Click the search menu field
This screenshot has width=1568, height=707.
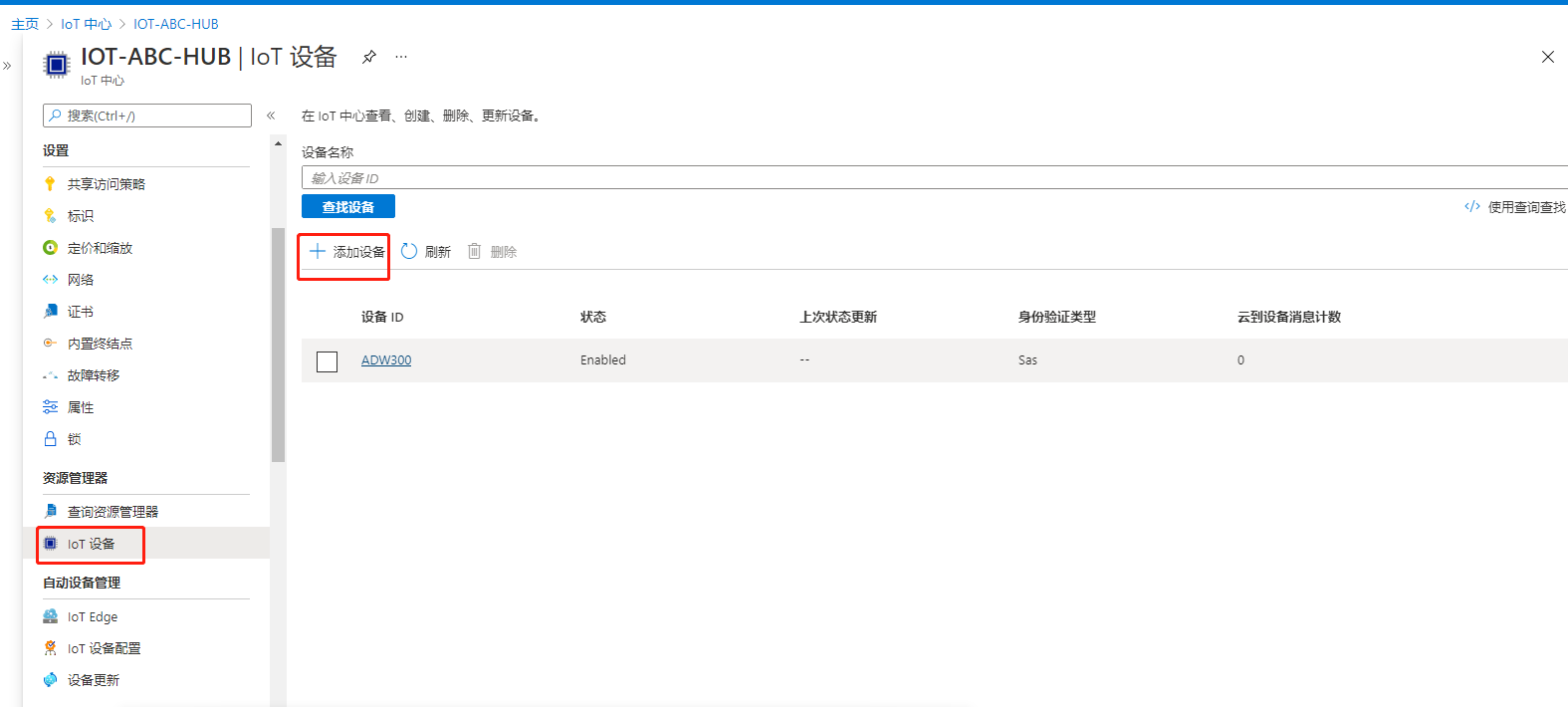tap(147, 116)
